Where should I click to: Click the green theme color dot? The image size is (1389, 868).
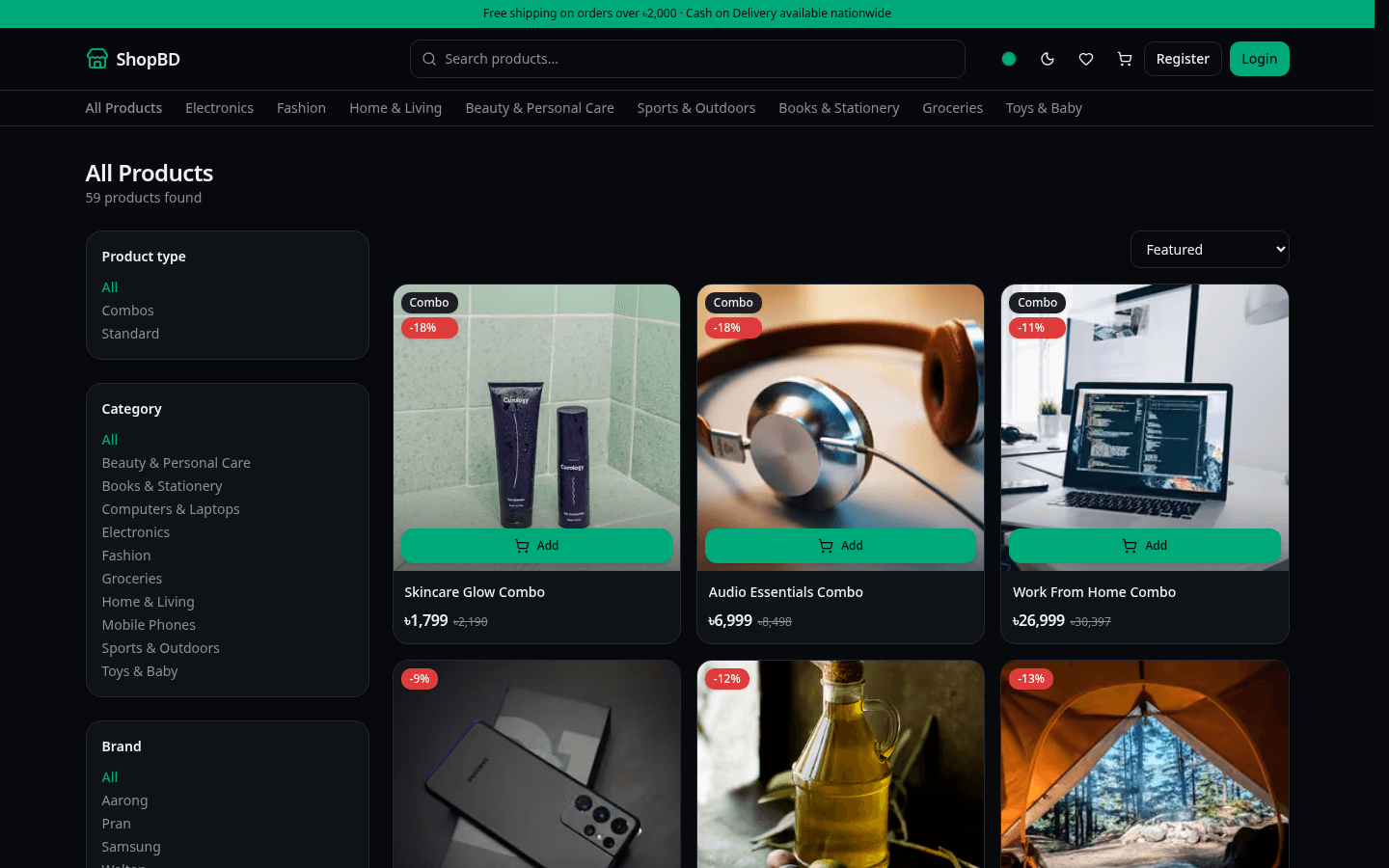[x=1009, y=59]
